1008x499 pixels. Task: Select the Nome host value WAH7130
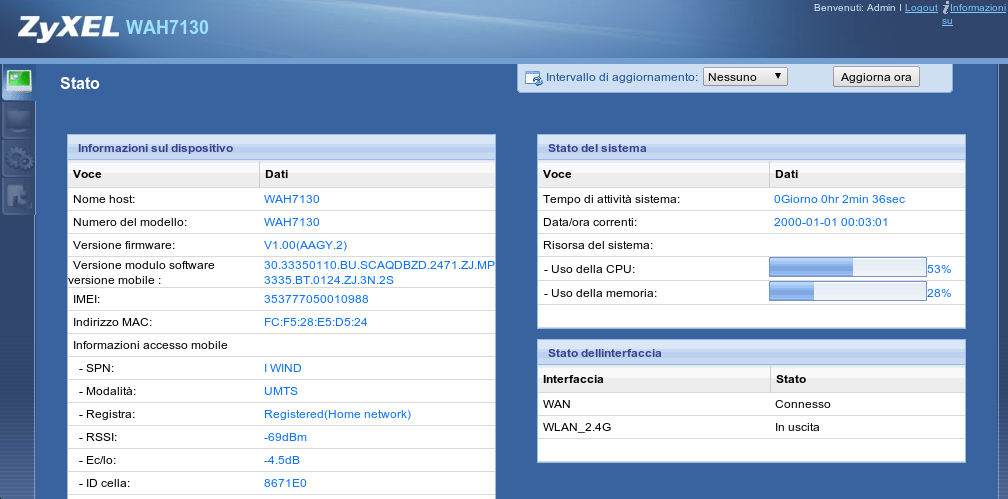[291, 199]
